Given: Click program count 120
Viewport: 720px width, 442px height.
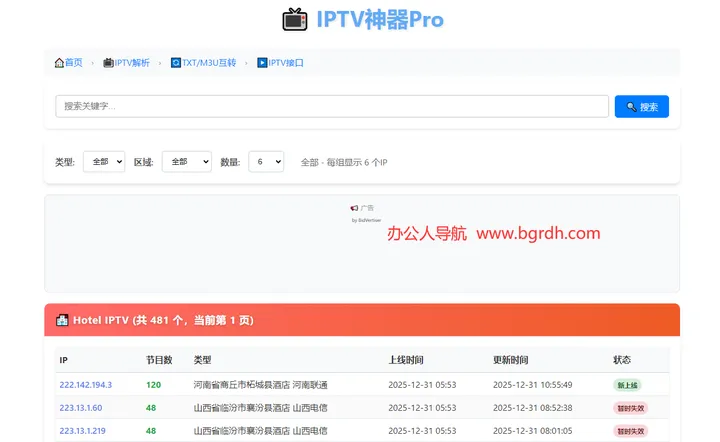Looking at the screenshot, I should coord(153,385).
